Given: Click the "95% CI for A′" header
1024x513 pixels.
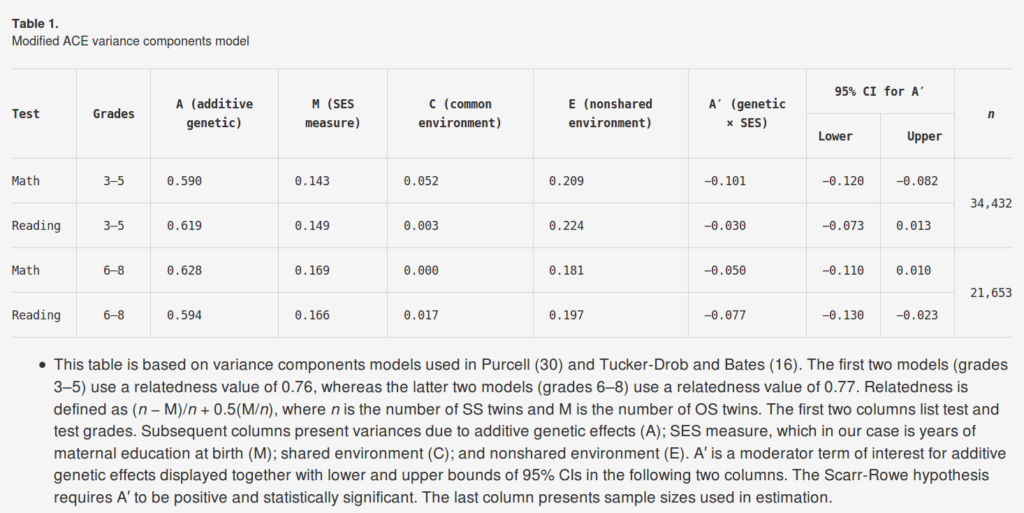Looking at the screenshot, I should [x=879, y=91].
